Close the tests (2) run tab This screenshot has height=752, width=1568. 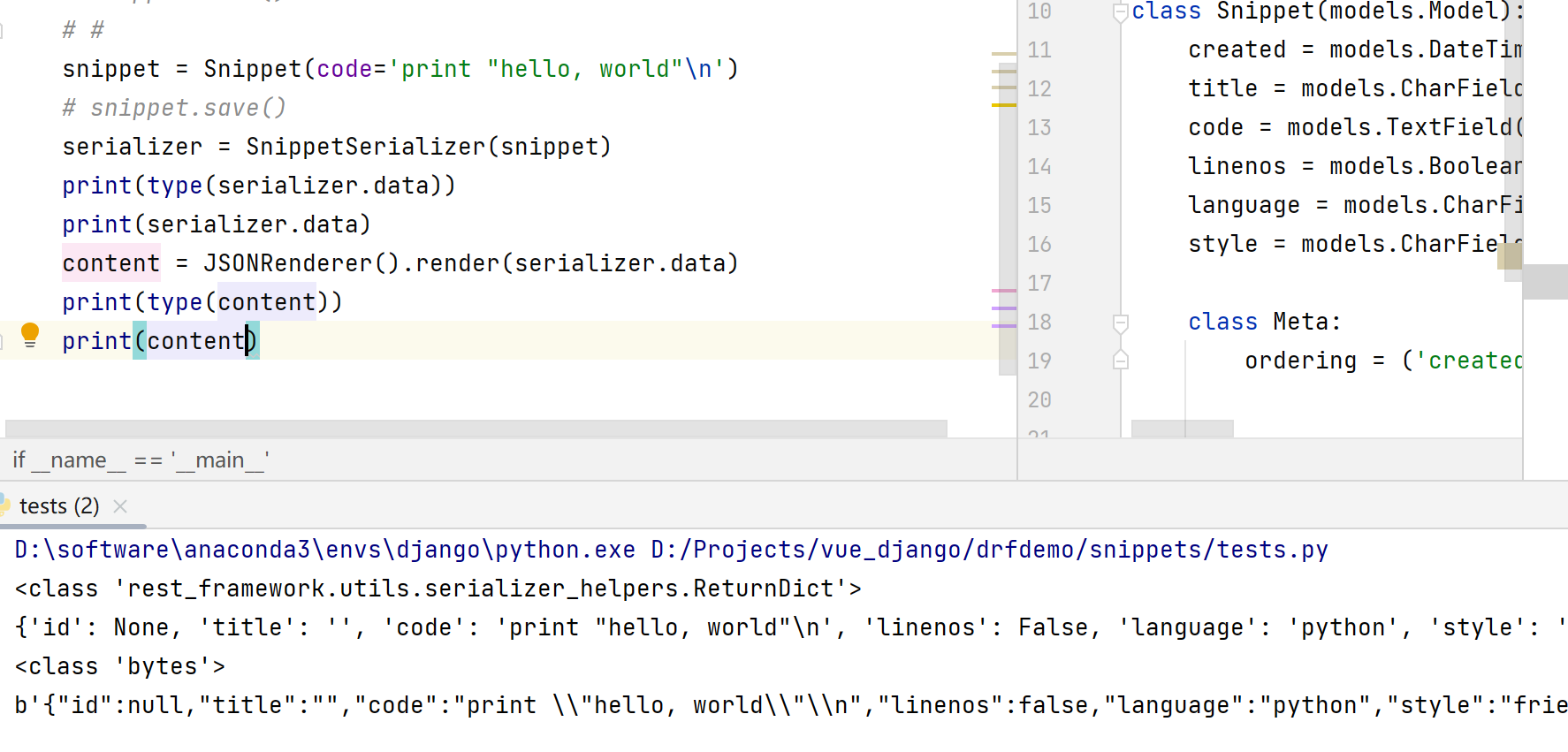121,506
